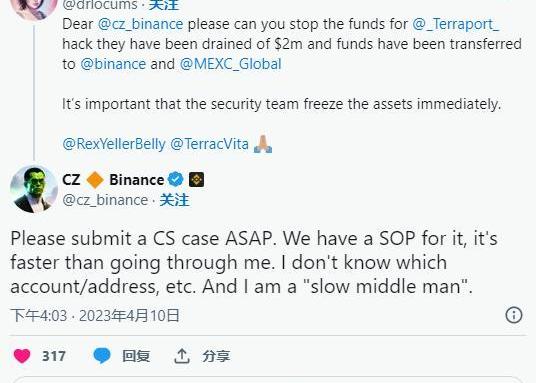Image resolution: width=536 pixels, height=383 pixels.
Task: Click the tweet timestamp 下午4:03 · 2023年4月10日
Action: pyautogui.click(x=95, y=315)
